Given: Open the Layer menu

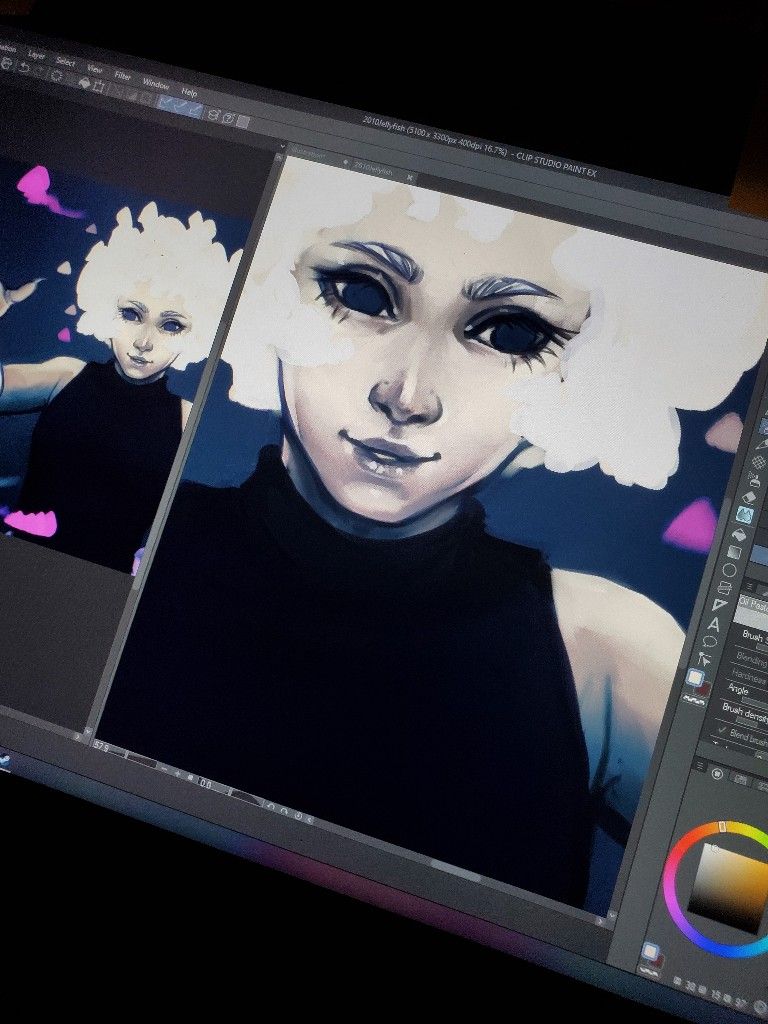Looking at the screenshot, I should pos(37,55).
